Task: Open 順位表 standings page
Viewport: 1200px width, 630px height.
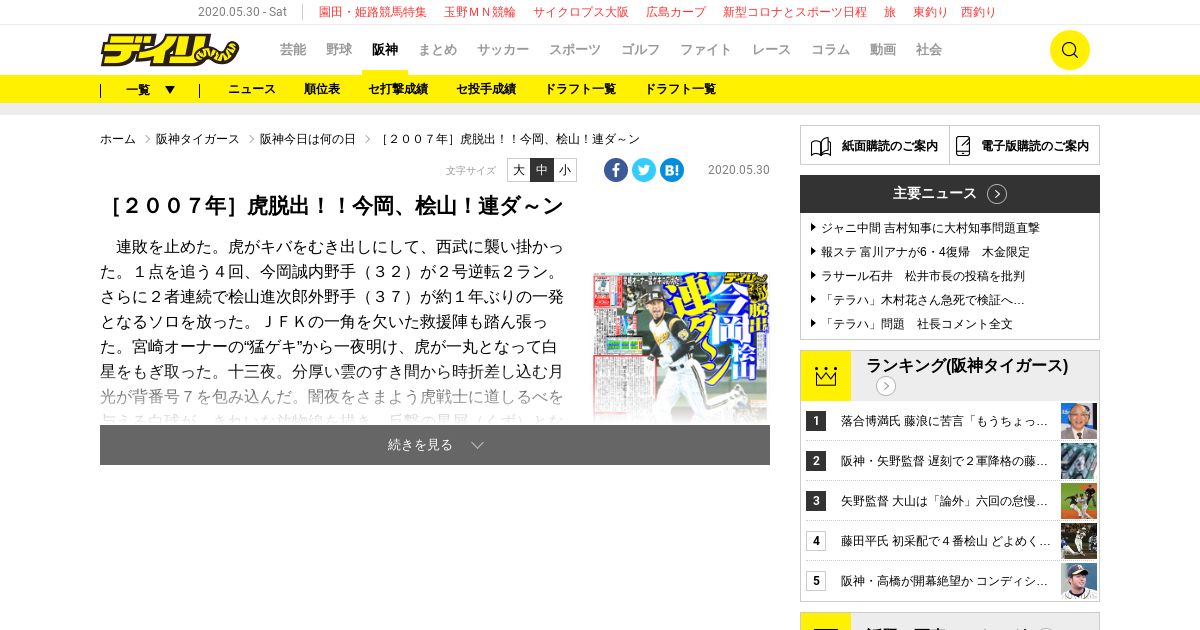Action: click(x=322, y=89)
